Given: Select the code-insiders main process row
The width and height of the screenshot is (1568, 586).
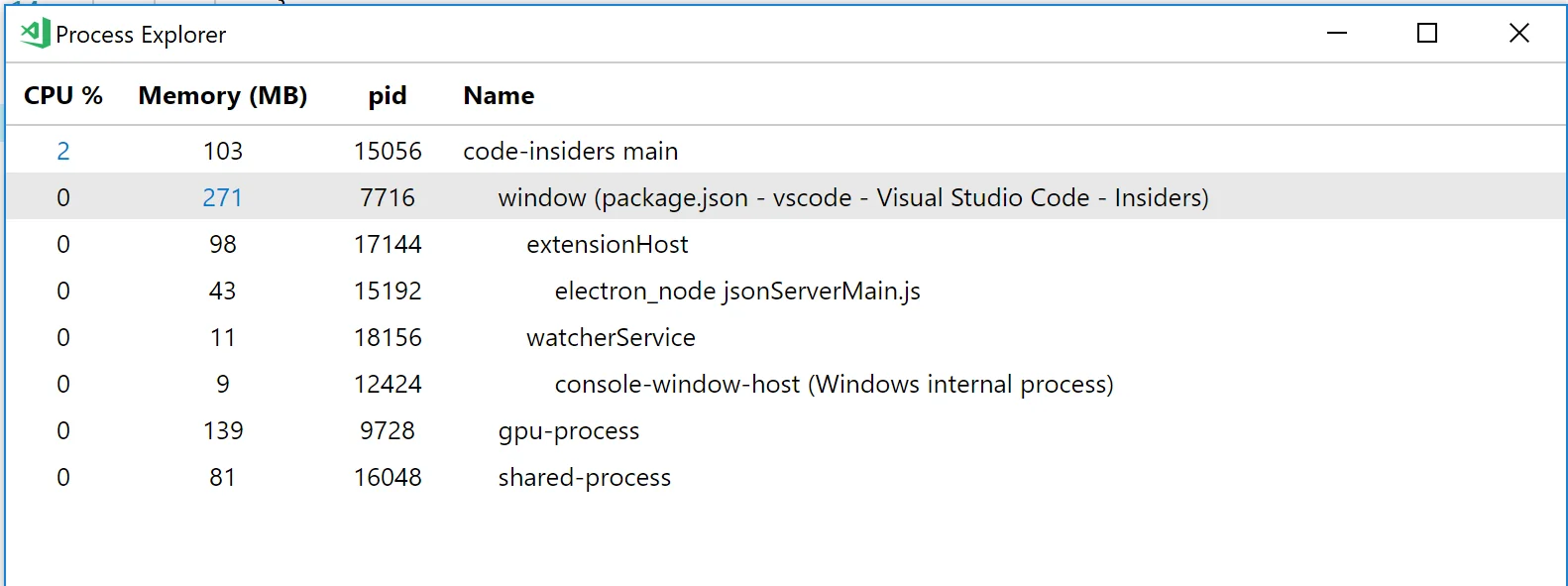Looking at the screenshot, I should (x=786, y=151).
